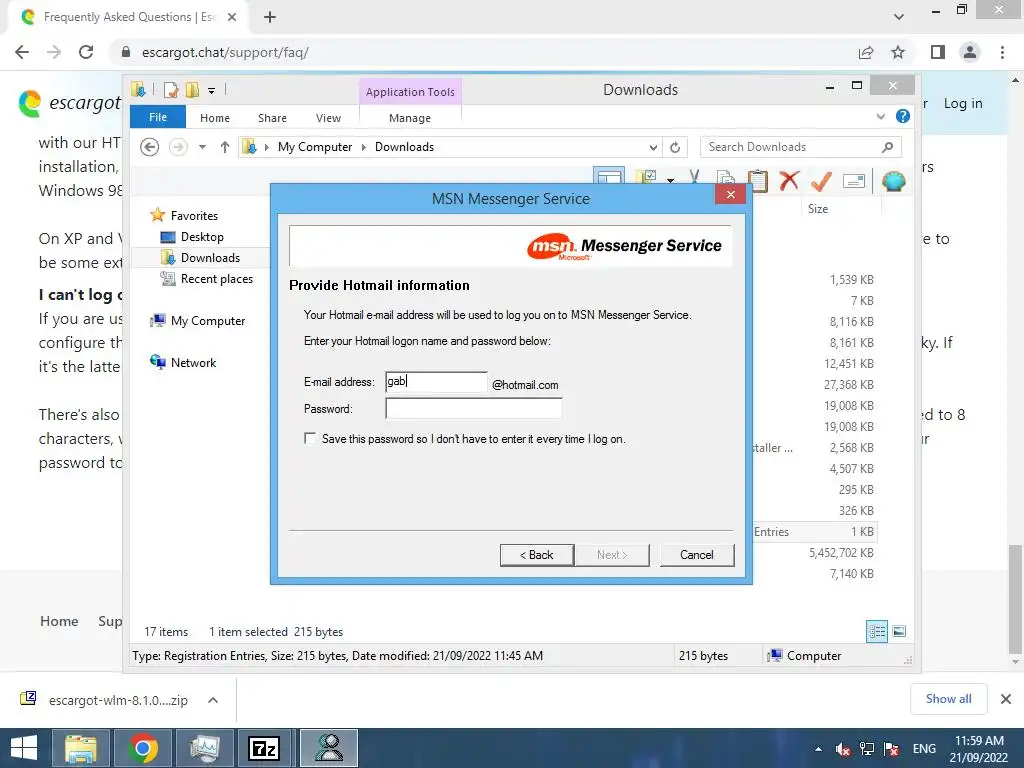Image resolution: width=1024 pixels, height=768 pixels.
Task: Select My Computer in the navigation pane
Action: coord(208,321)
